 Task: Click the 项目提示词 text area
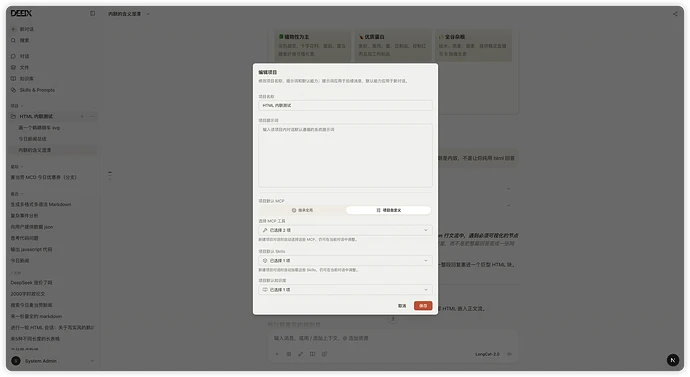(x=345, y=156)
